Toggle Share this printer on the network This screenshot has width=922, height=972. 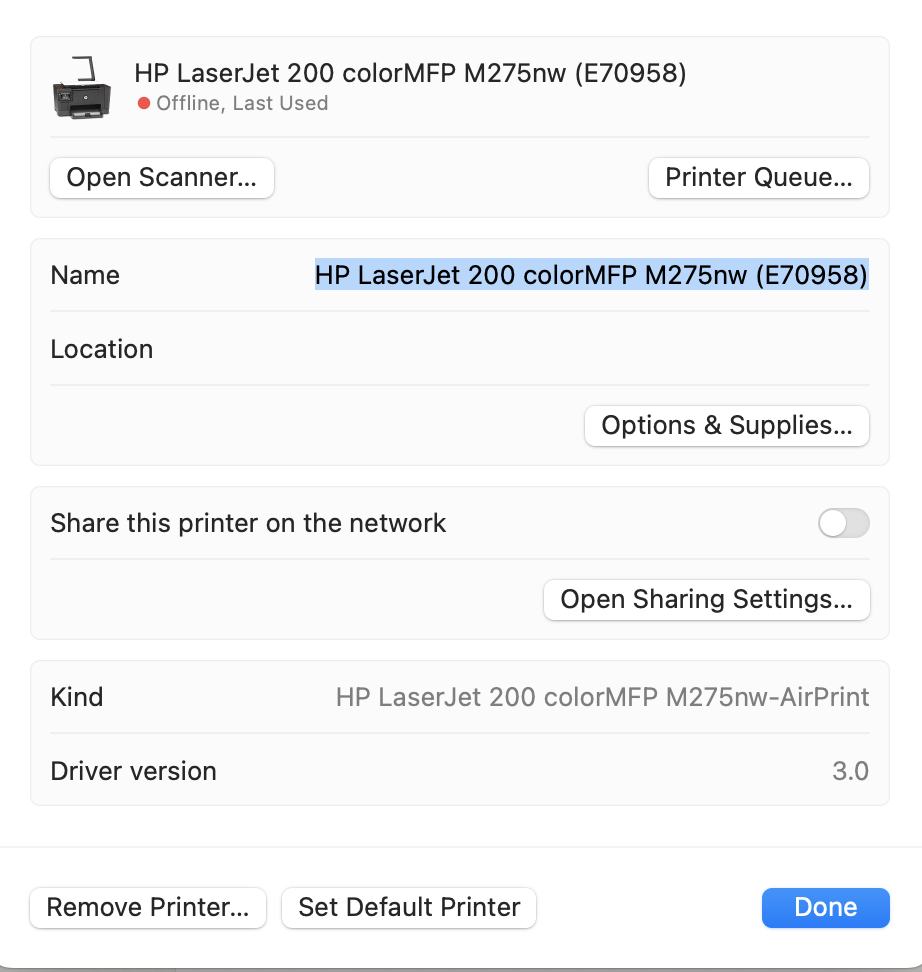[x=843, y=523]
